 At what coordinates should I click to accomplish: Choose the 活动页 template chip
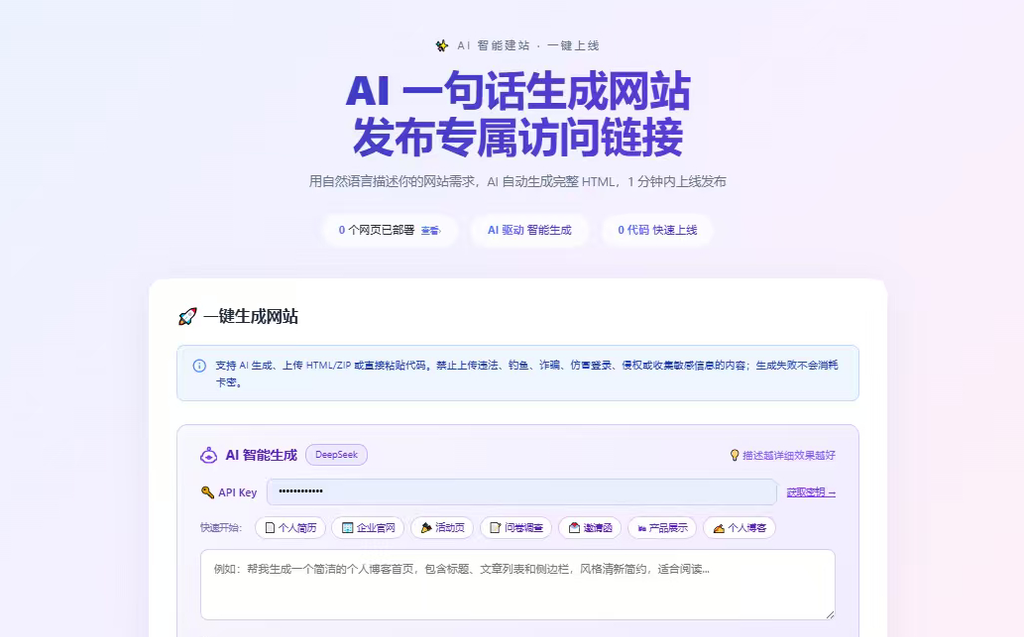point(442,528)
